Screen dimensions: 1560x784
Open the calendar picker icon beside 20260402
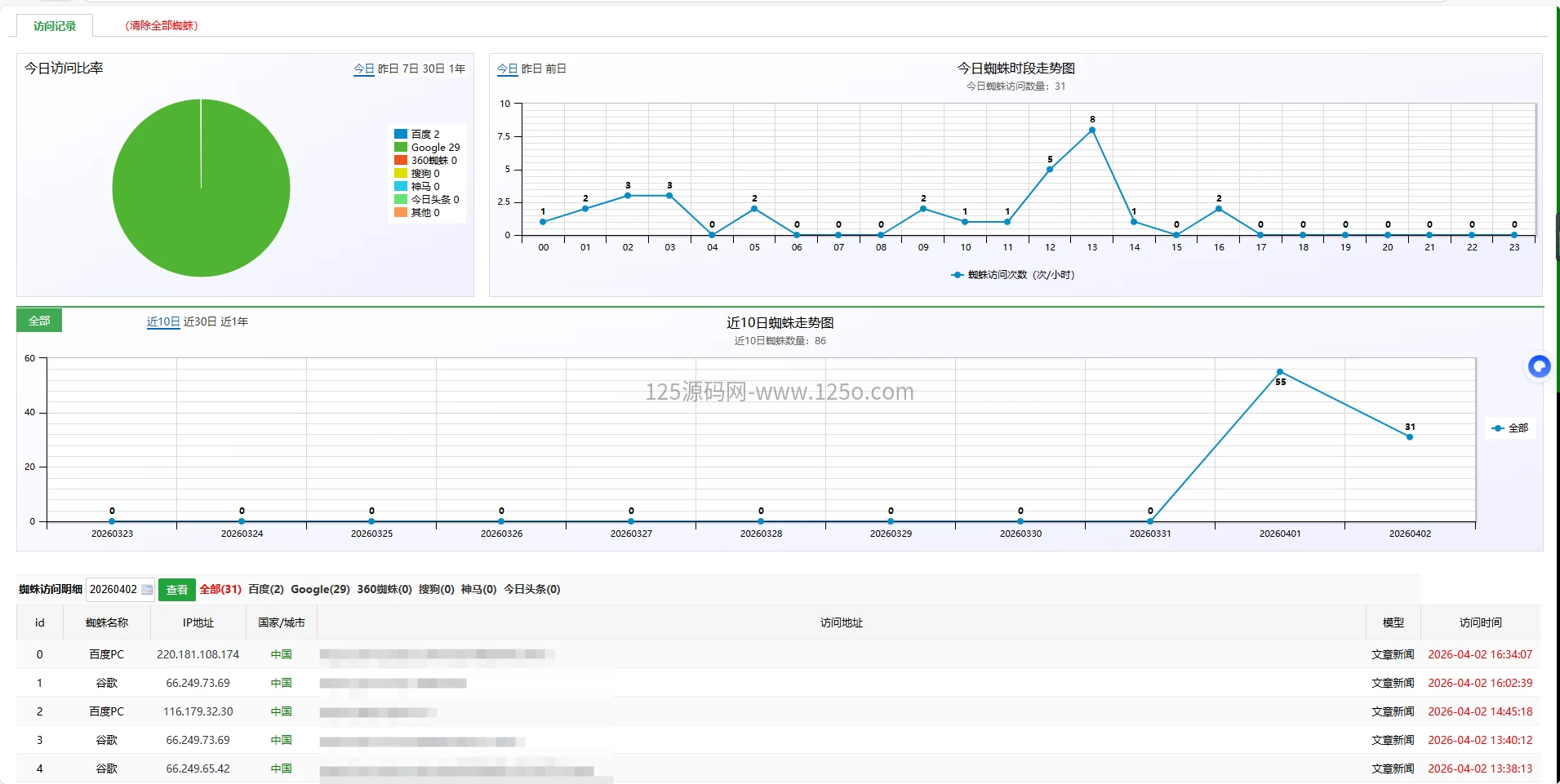click(147, 590)
